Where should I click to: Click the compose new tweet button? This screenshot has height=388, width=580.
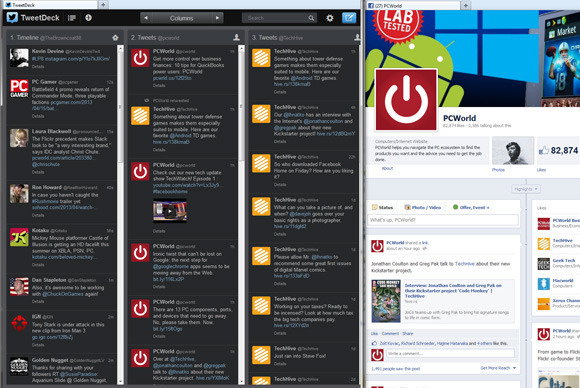(x=349, y=18)
